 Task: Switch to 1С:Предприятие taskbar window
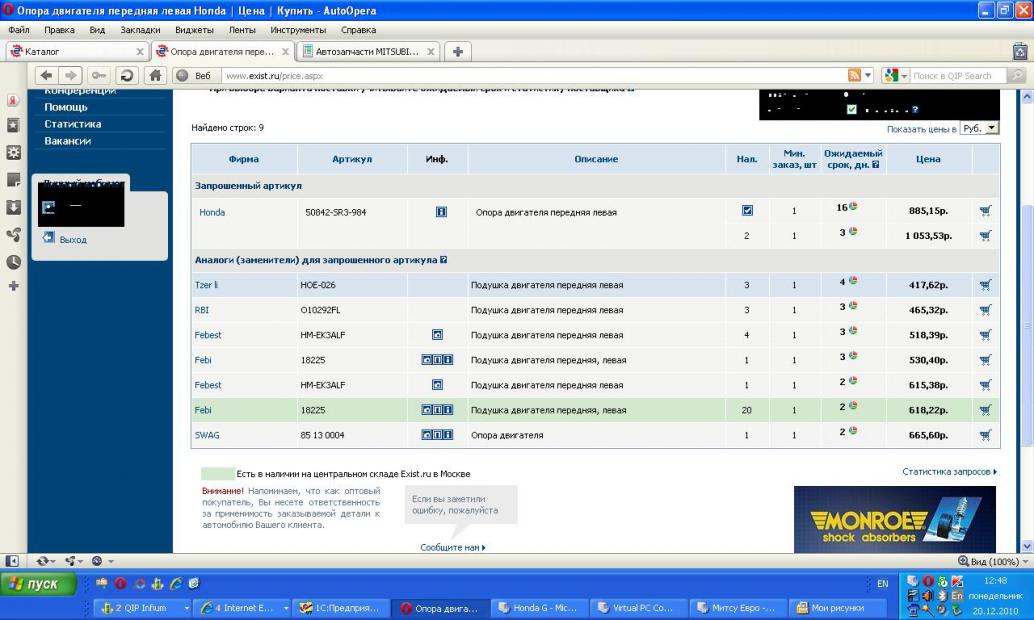[x=341, y=608]
